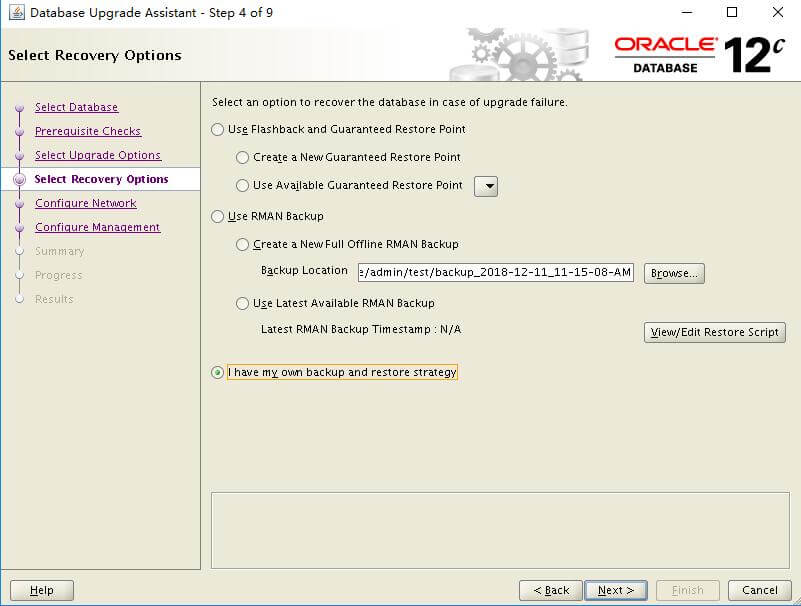Go to Configure Network step
The image size is (801, 606).
pyautogui.click(x=86, y=203)
